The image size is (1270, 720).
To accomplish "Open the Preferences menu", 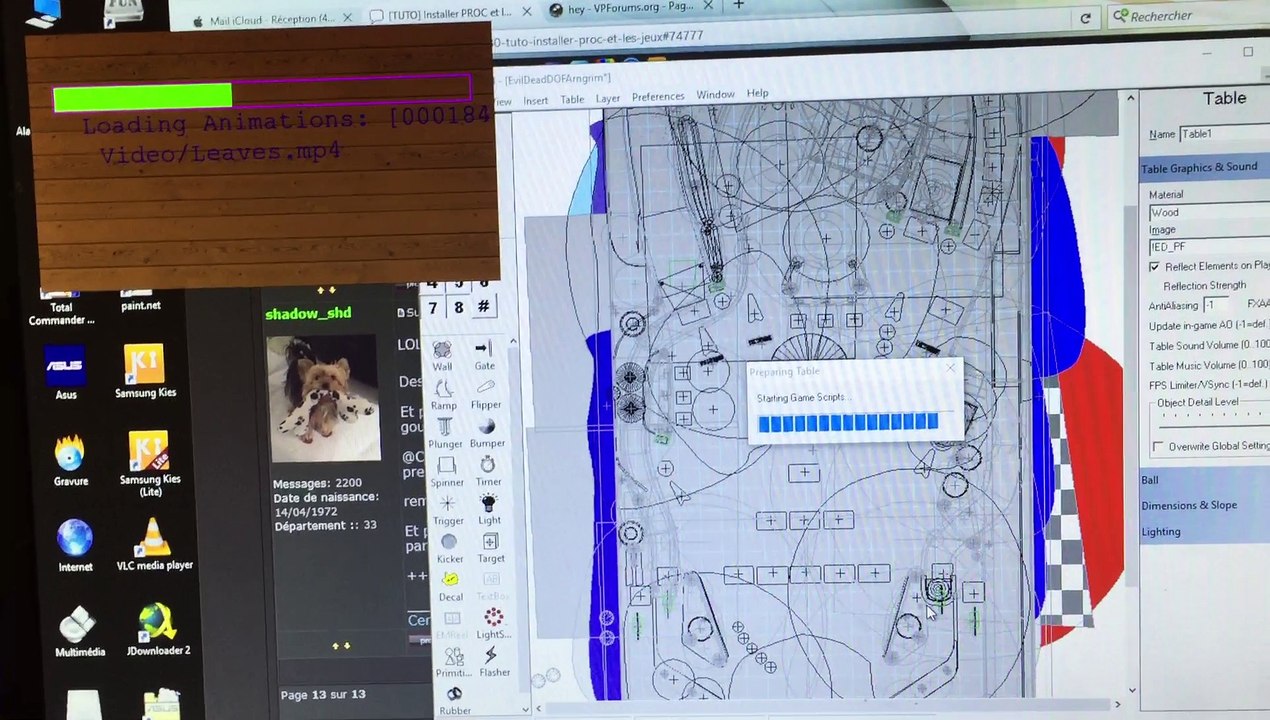I will click(x=658, y=97).
